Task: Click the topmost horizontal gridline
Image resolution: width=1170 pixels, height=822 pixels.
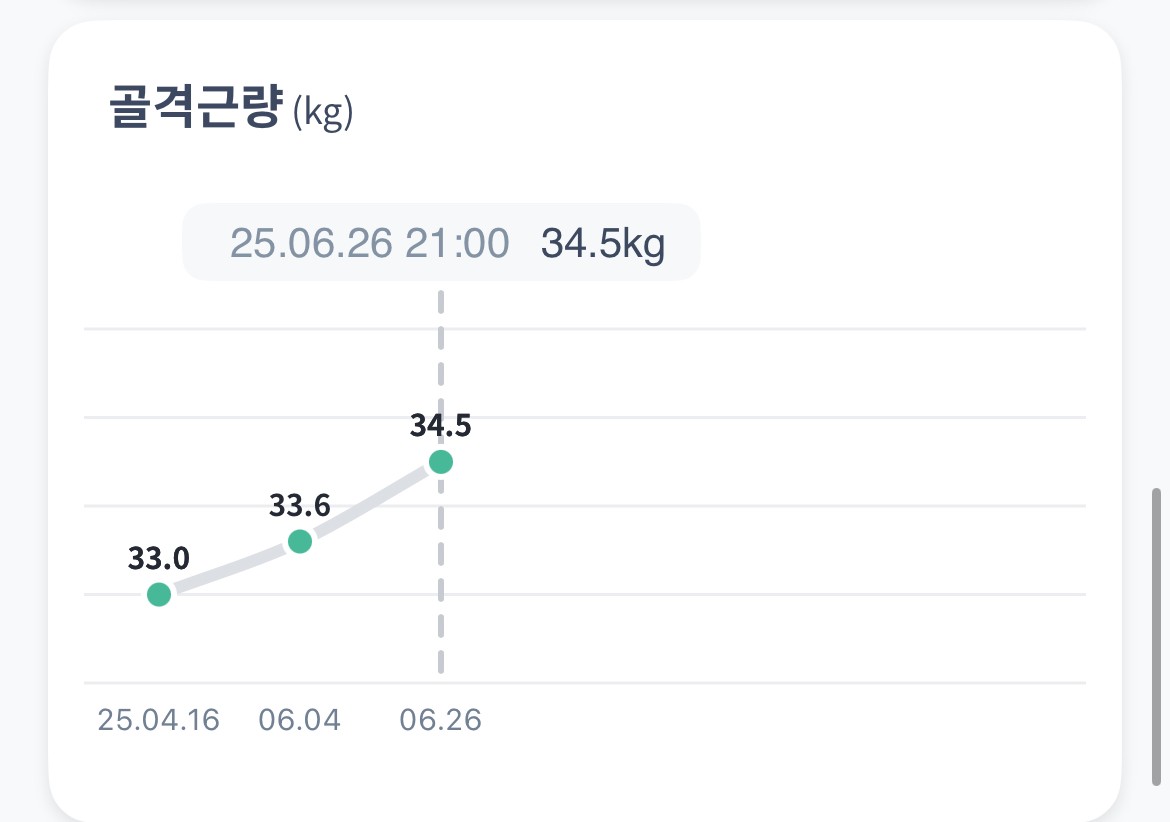Action: click(760, 328)
